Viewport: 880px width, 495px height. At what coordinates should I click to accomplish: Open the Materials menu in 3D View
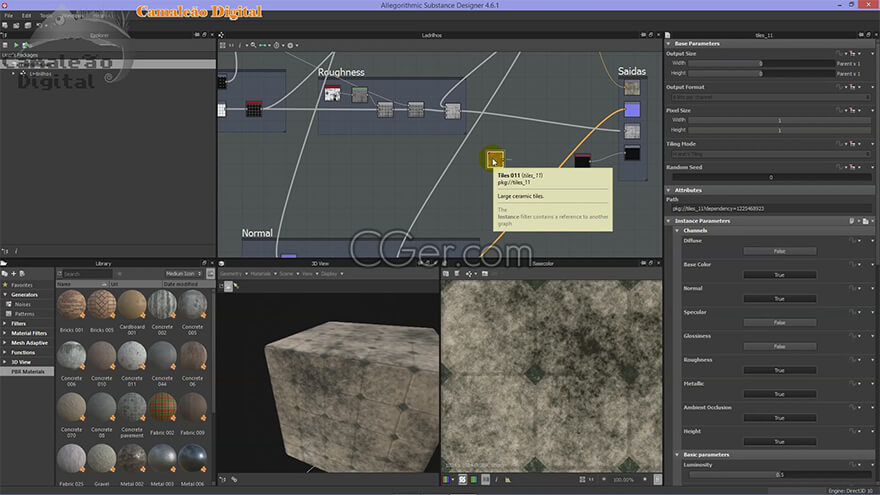[263, 274]
